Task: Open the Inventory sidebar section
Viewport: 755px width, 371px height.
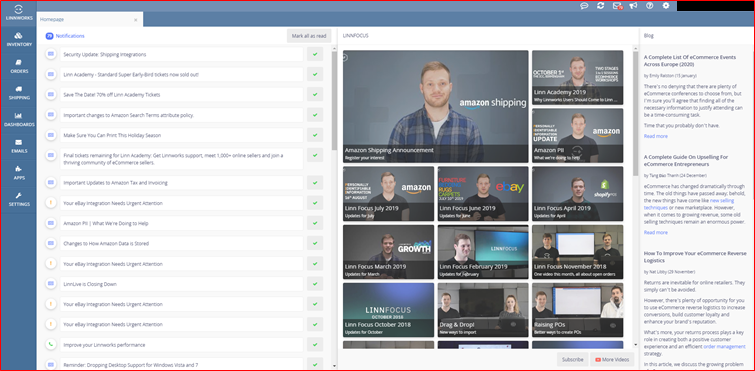Action: point(18,39)
